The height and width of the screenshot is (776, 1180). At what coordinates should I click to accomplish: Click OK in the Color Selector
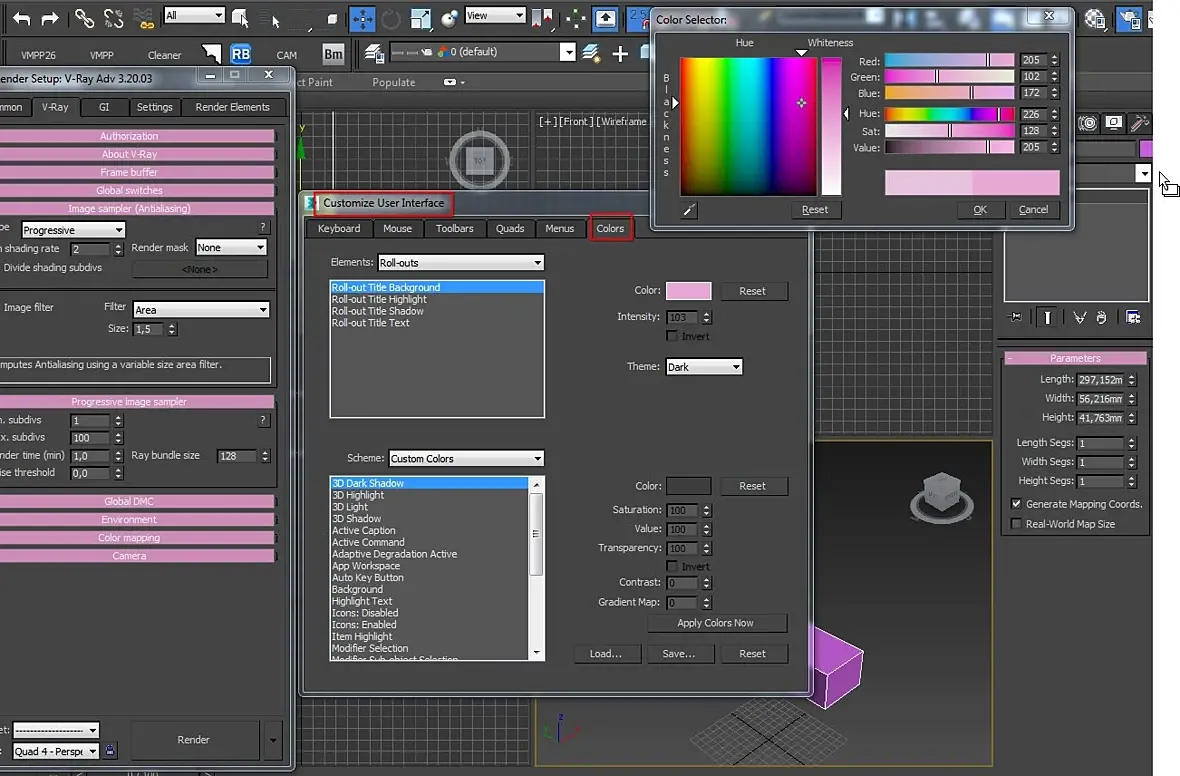[980, 210]
